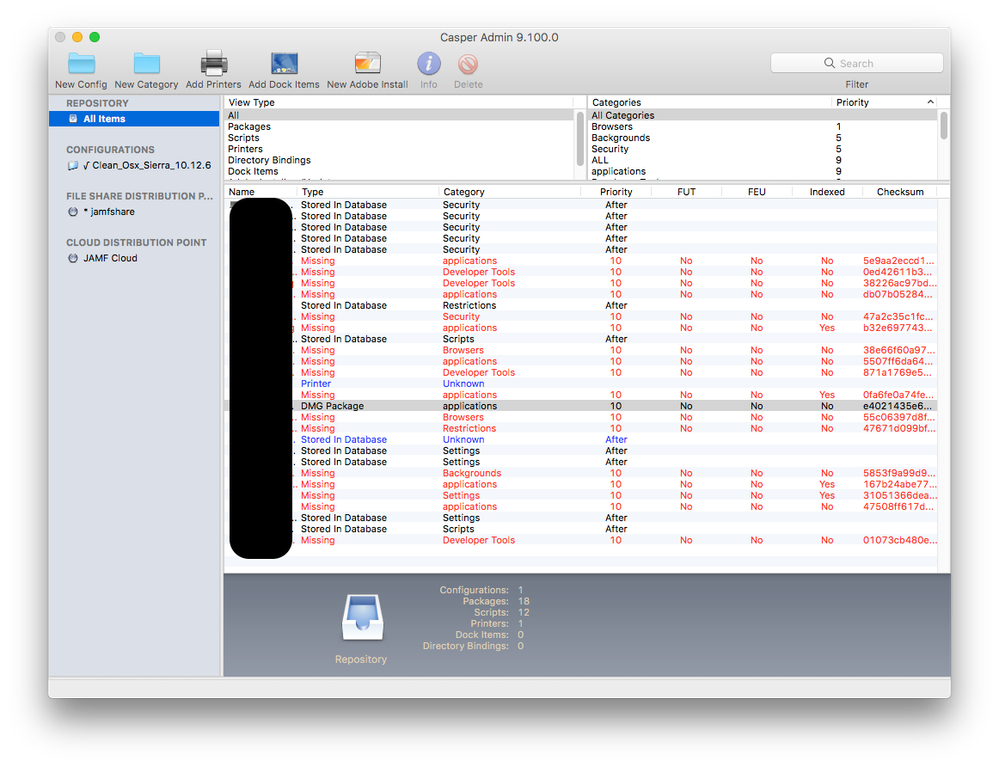Sort items by the Category column header
The width and height of the screenshot is (999, 767).
[x=510, y=192]
